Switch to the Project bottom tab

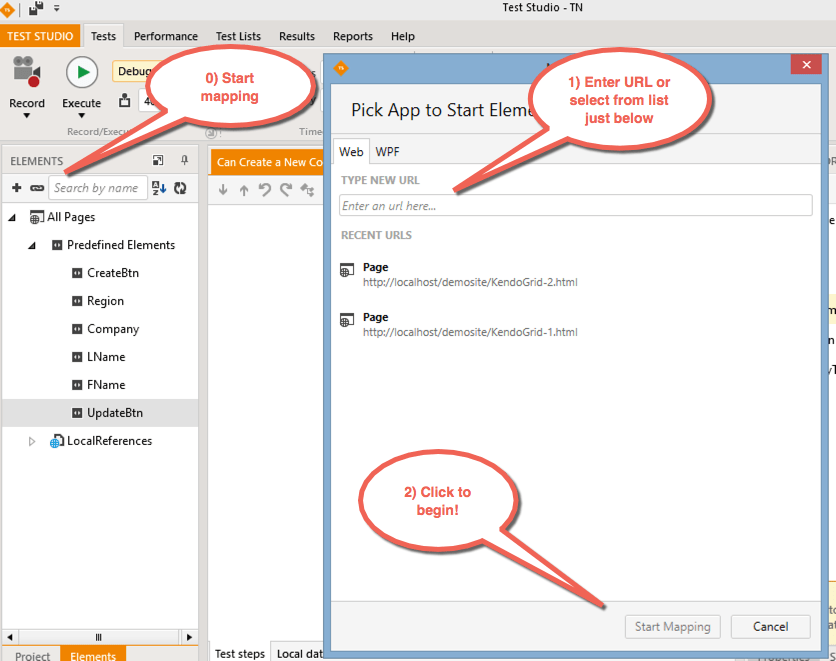point(33,655)
